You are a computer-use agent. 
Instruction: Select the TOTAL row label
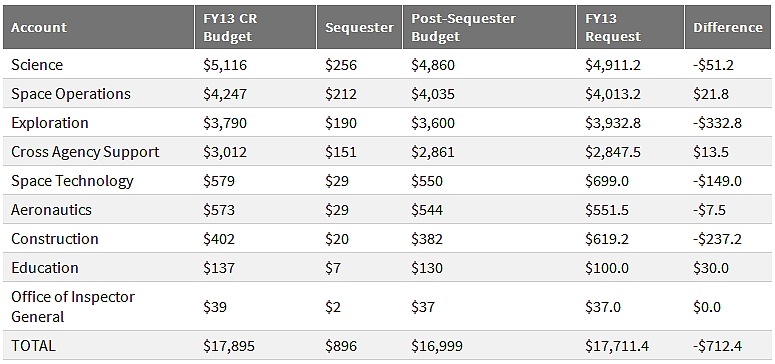point(33,346)
